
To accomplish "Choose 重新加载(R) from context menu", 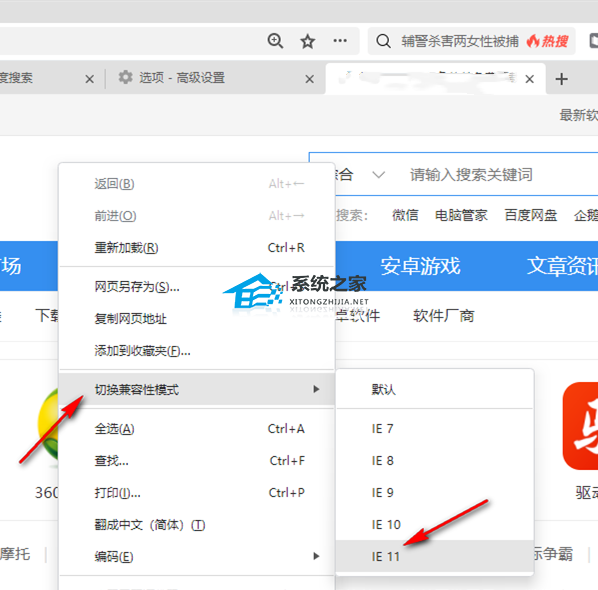I will (x=197, y=248).
